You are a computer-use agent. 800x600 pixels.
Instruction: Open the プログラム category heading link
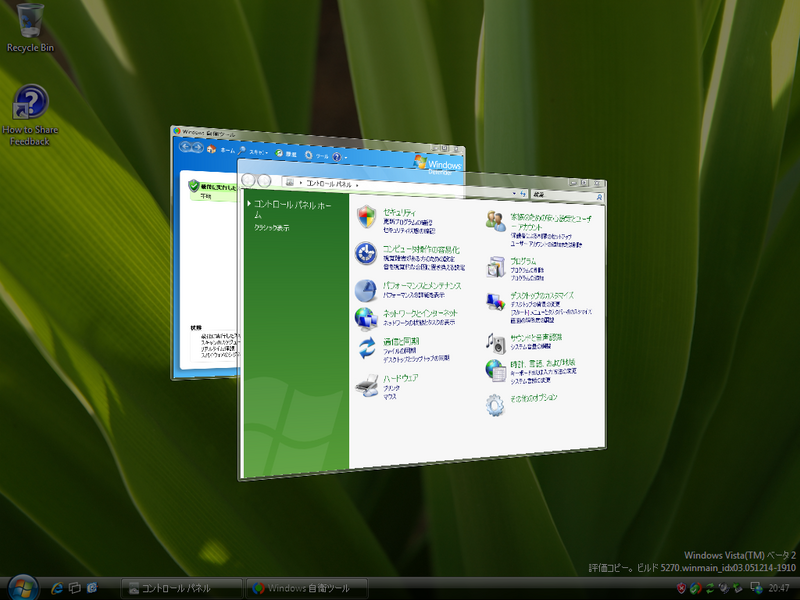coord(523,261)
